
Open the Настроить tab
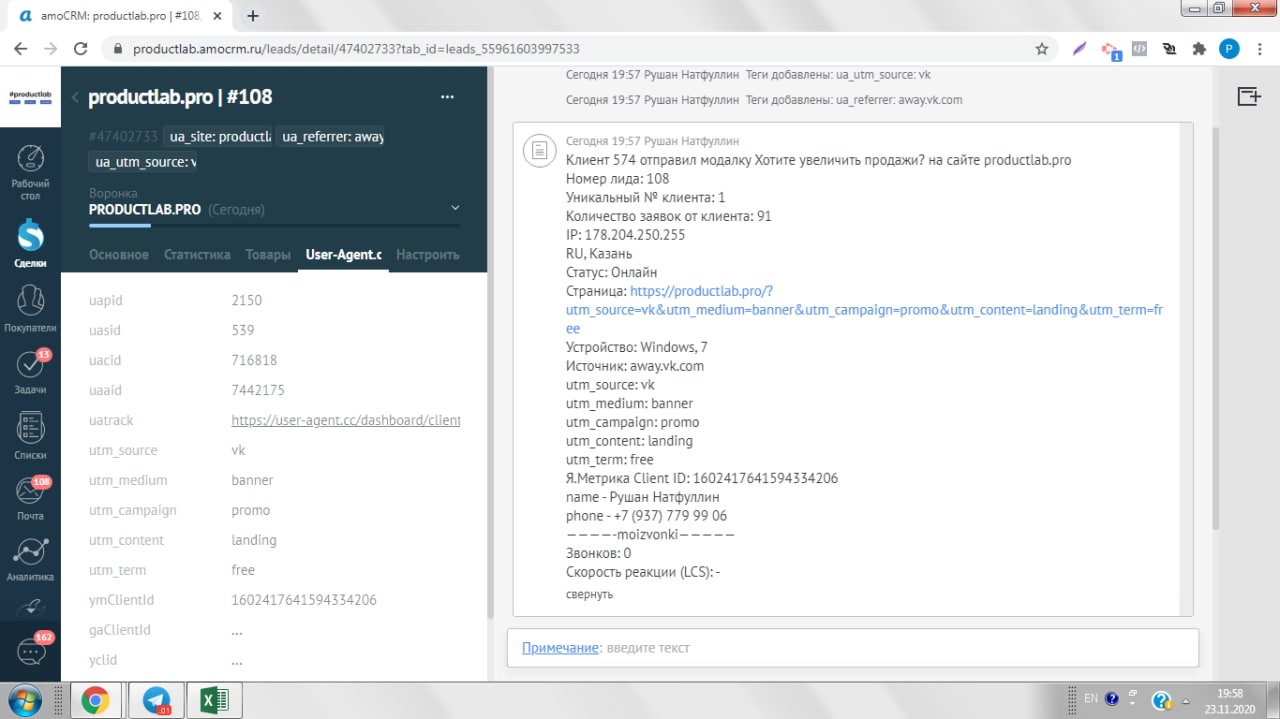tap(428, 255)
